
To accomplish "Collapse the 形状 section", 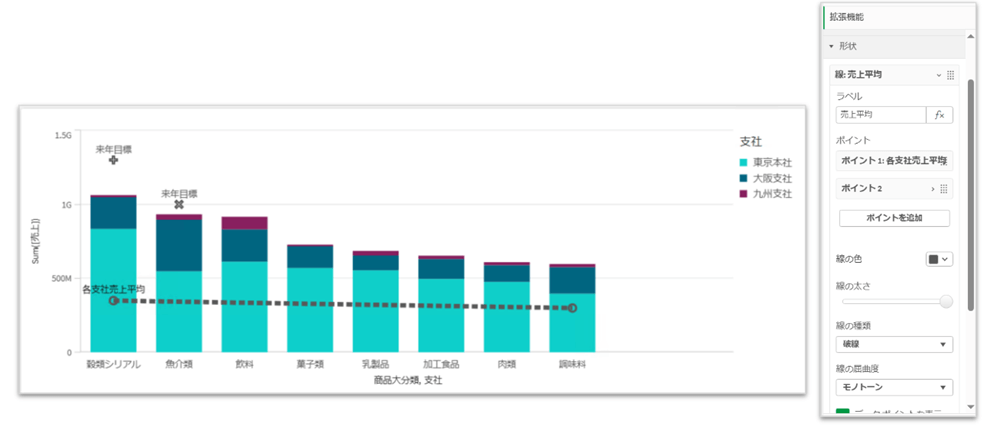I will 831,46.
